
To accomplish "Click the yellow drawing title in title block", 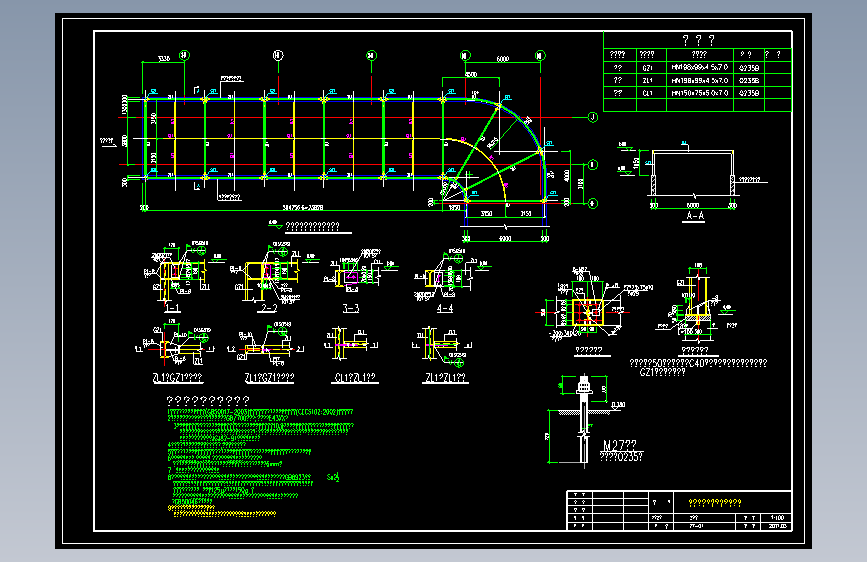I will coord(714,503).
